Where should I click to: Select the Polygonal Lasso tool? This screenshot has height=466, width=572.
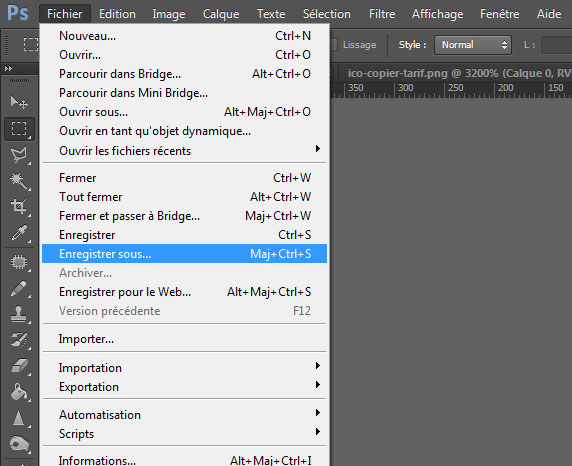click(19, 155)
